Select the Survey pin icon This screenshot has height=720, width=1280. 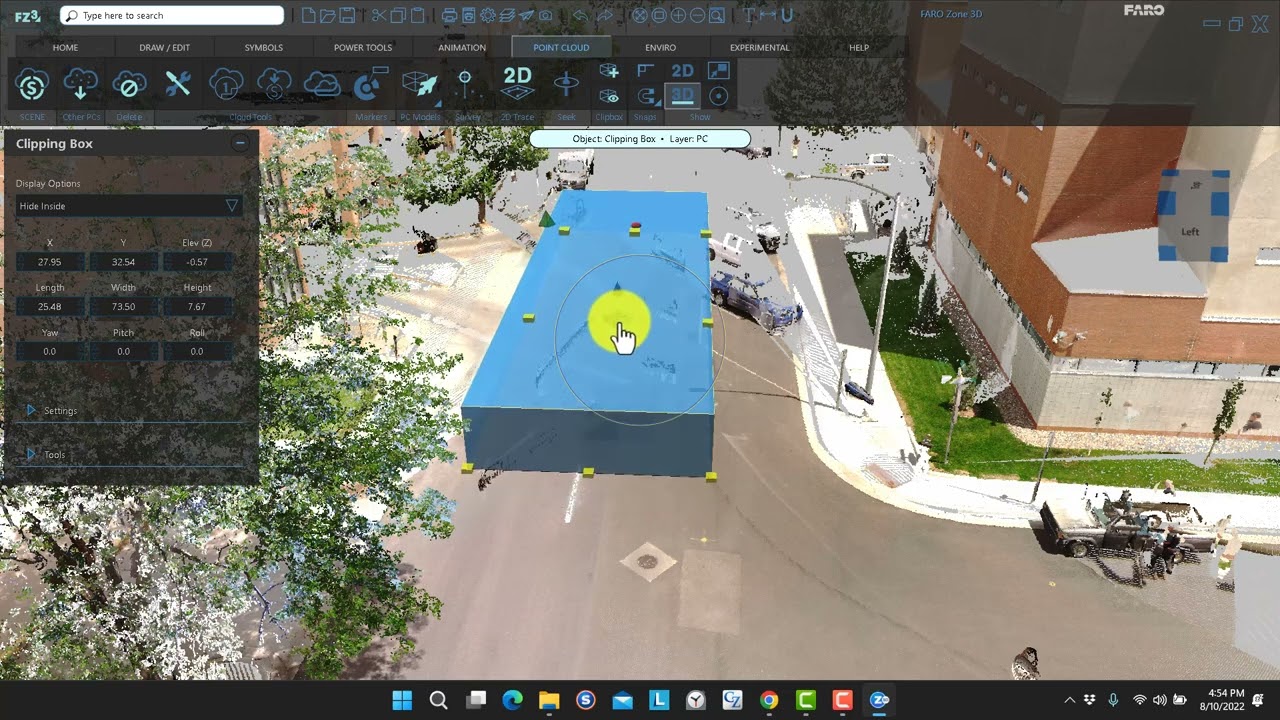pos(465,84)
